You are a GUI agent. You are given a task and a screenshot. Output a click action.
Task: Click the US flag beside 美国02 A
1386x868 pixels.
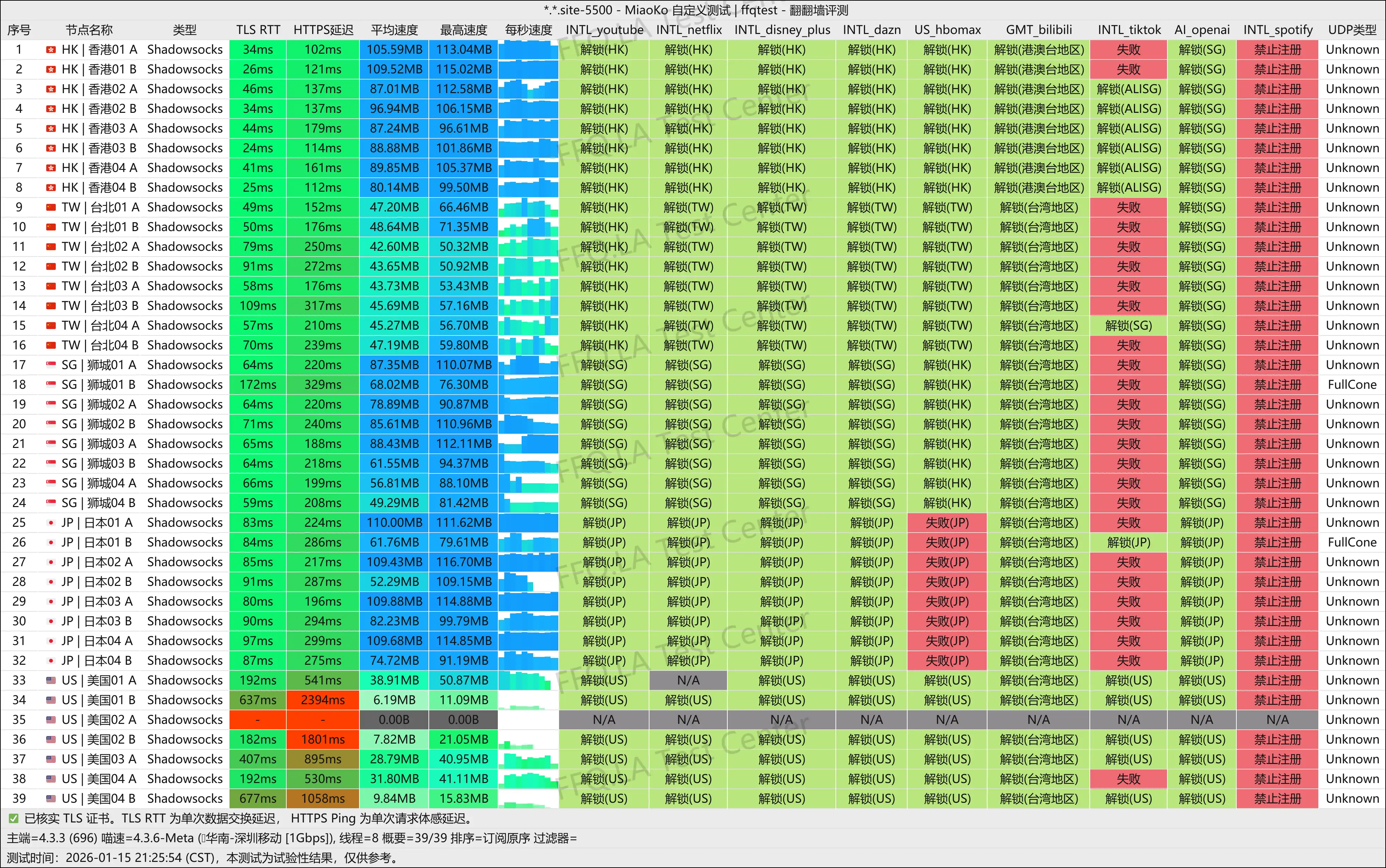51,720
